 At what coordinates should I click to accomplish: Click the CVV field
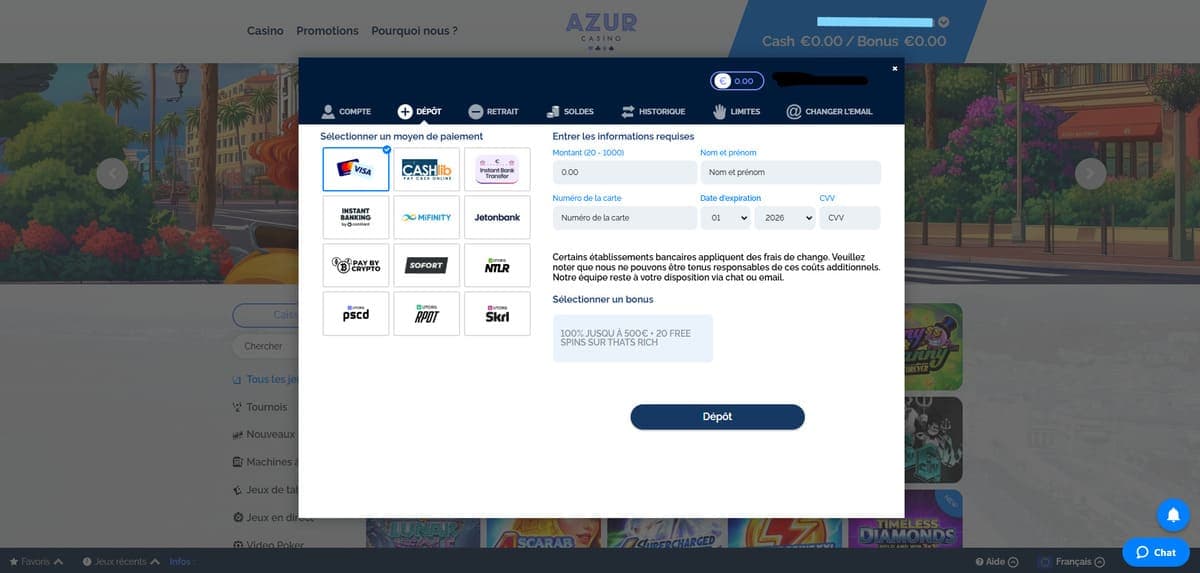850,217
